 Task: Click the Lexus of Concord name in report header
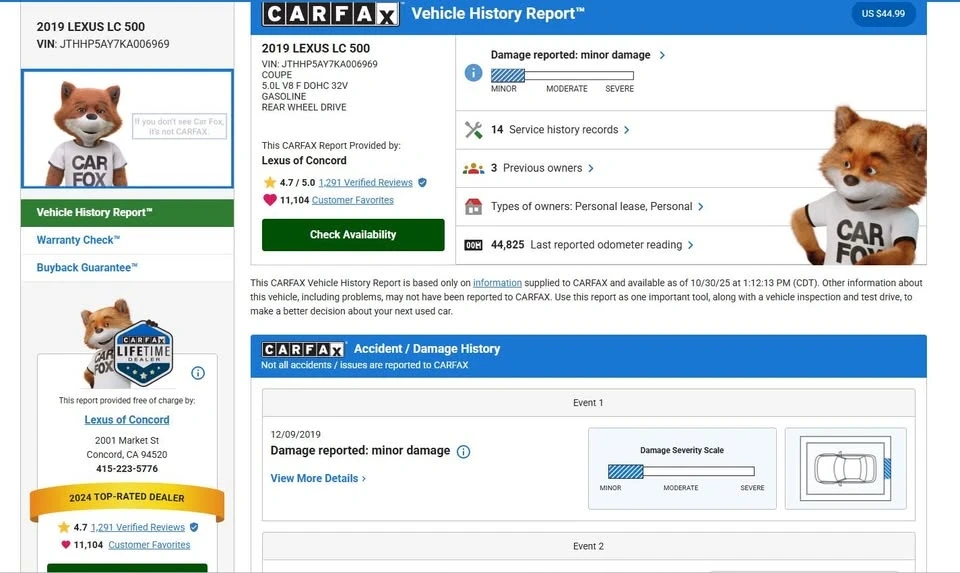pyautogui.click(x=304, y=160)
